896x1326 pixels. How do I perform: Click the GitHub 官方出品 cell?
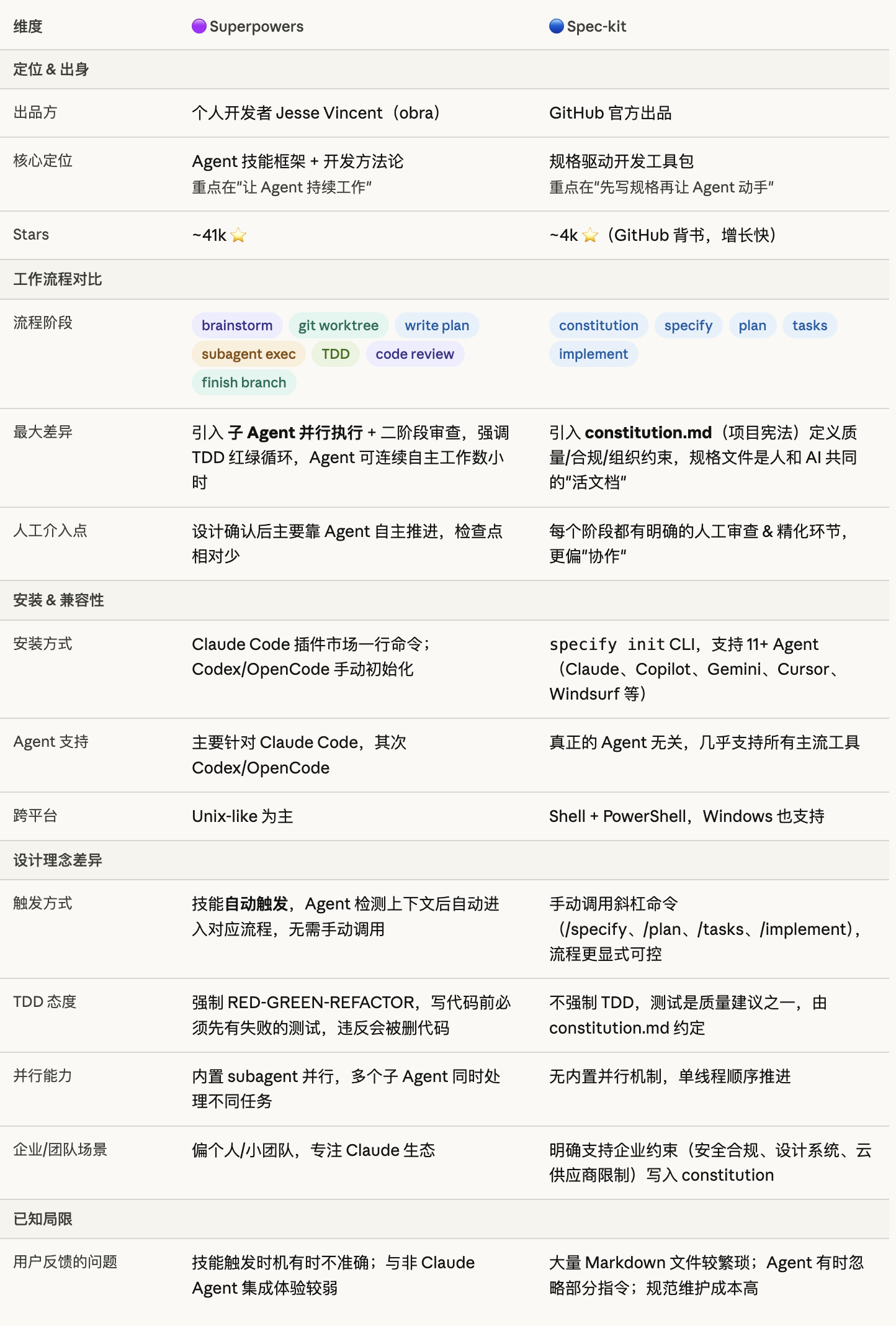(611, 113)
